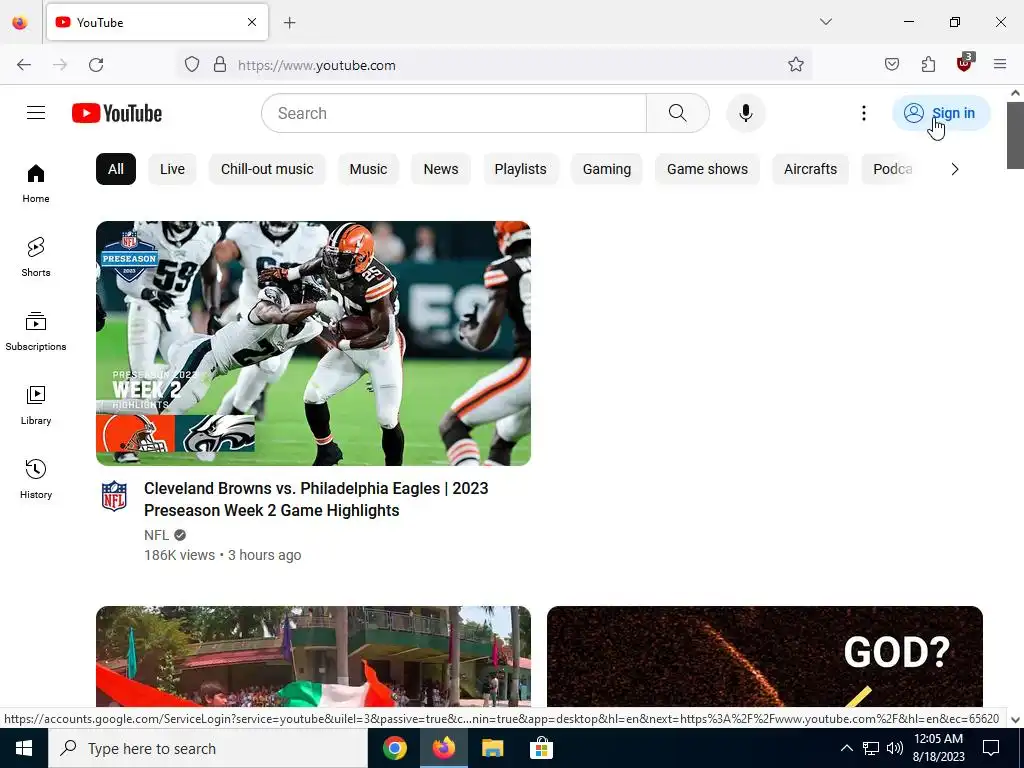Show more category chips arrow
Screen dimensions: 1024x768
955,169
